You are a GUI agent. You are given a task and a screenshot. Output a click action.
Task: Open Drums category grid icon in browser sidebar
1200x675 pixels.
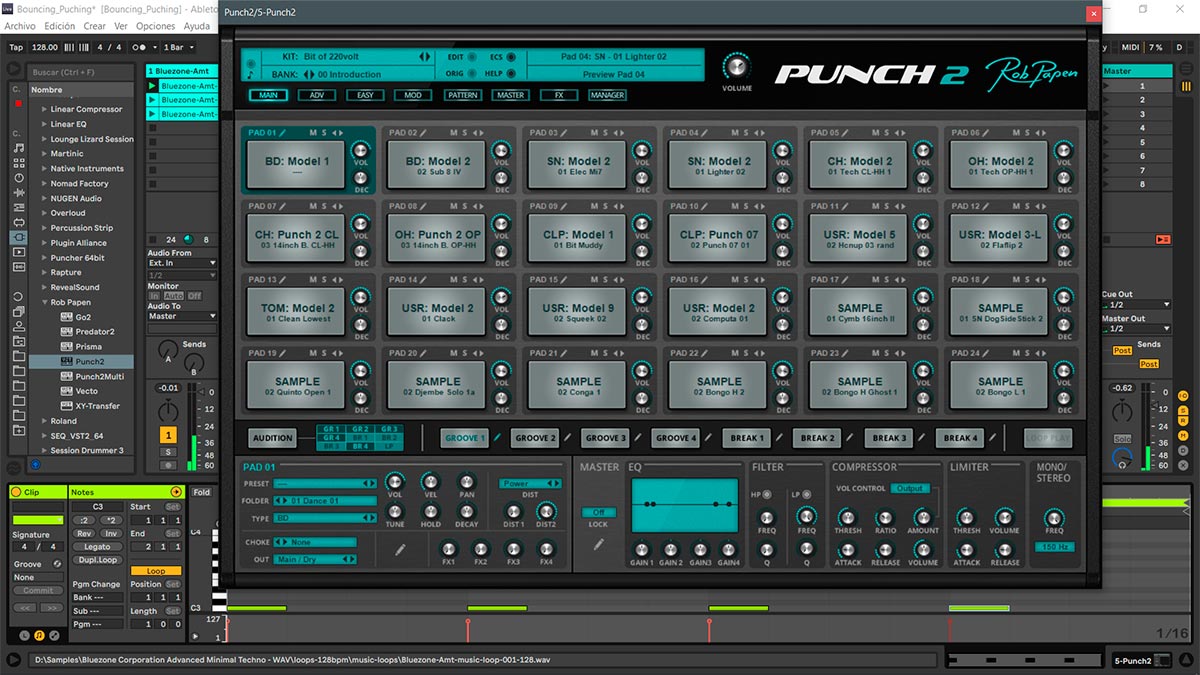18,162
